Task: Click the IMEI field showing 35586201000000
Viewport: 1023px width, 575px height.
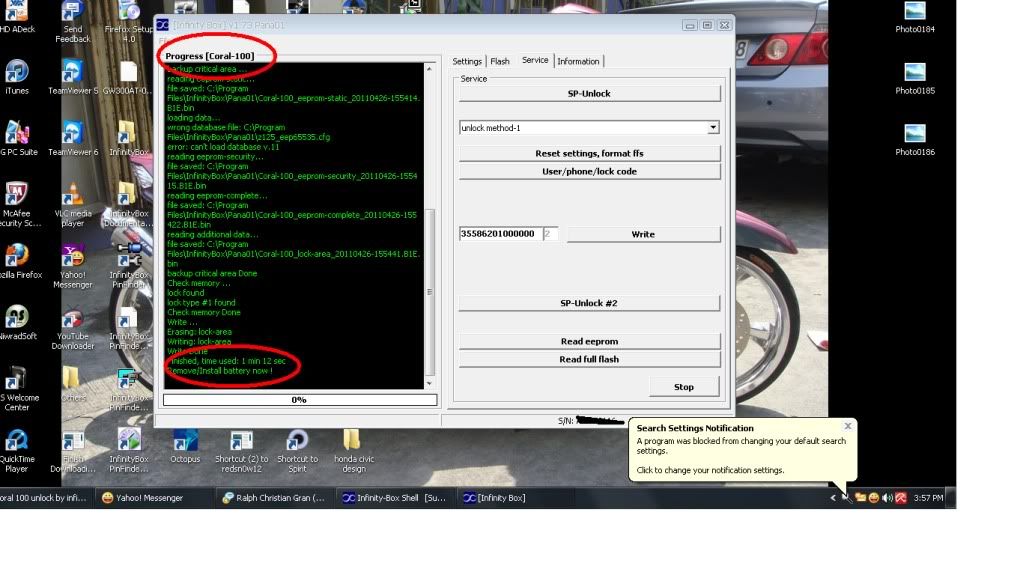Action: (x=500, y=234)
